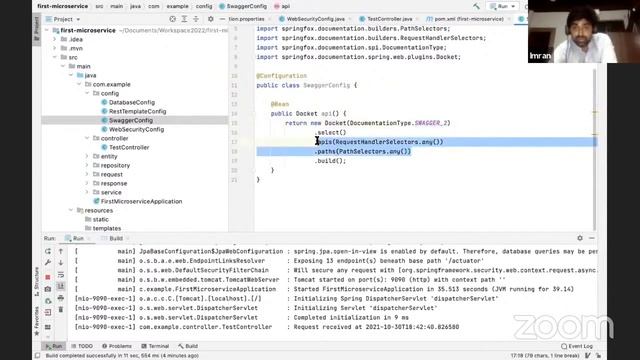Open Project panel gear options
640x360 pixels.
point(211,19)
